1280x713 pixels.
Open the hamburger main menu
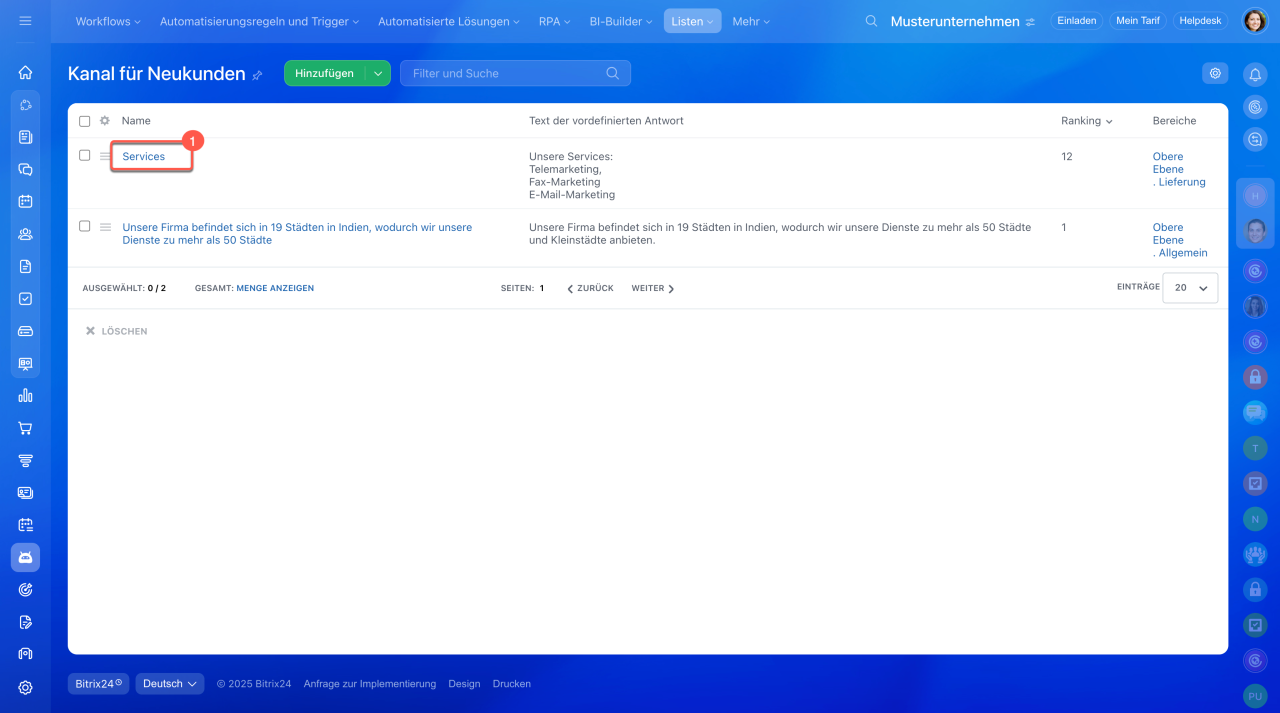(x=25, y=21)
